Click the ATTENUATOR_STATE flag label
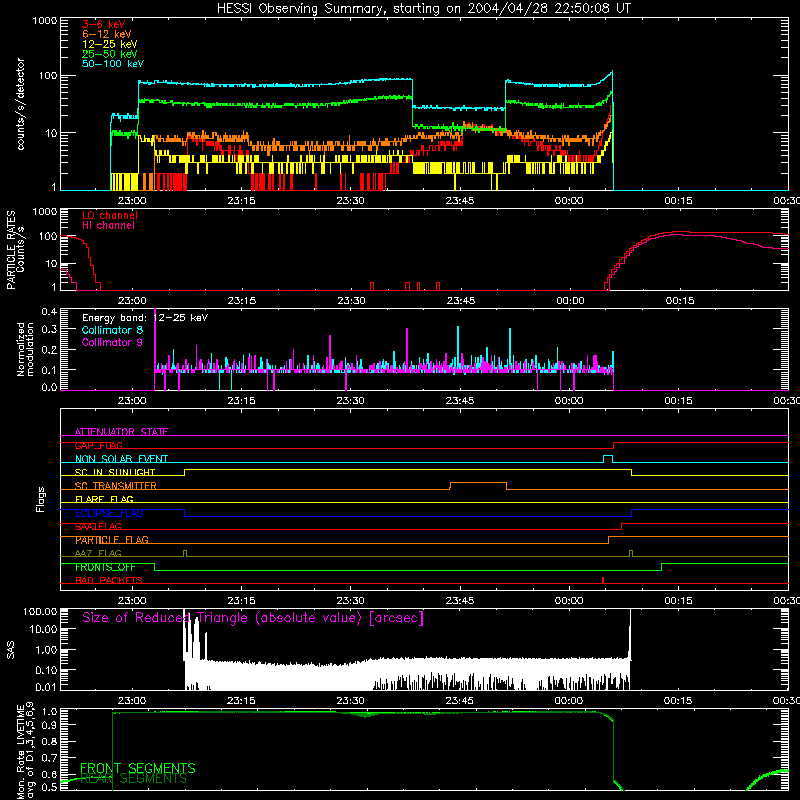Screen dimensions: 800x800 [x=121, y=432]
